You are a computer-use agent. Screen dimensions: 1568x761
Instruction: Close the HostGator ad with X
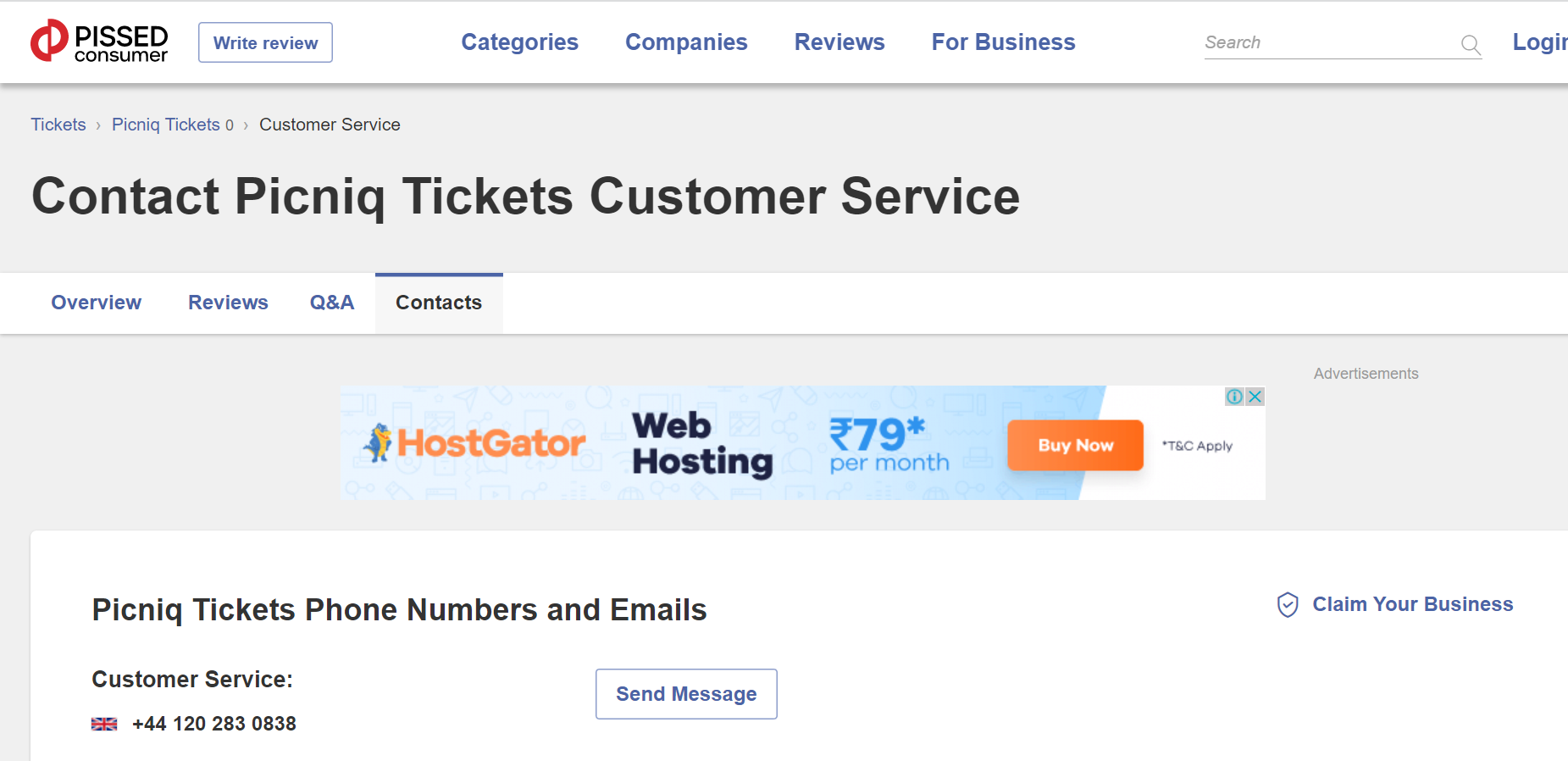point(1255,397)
